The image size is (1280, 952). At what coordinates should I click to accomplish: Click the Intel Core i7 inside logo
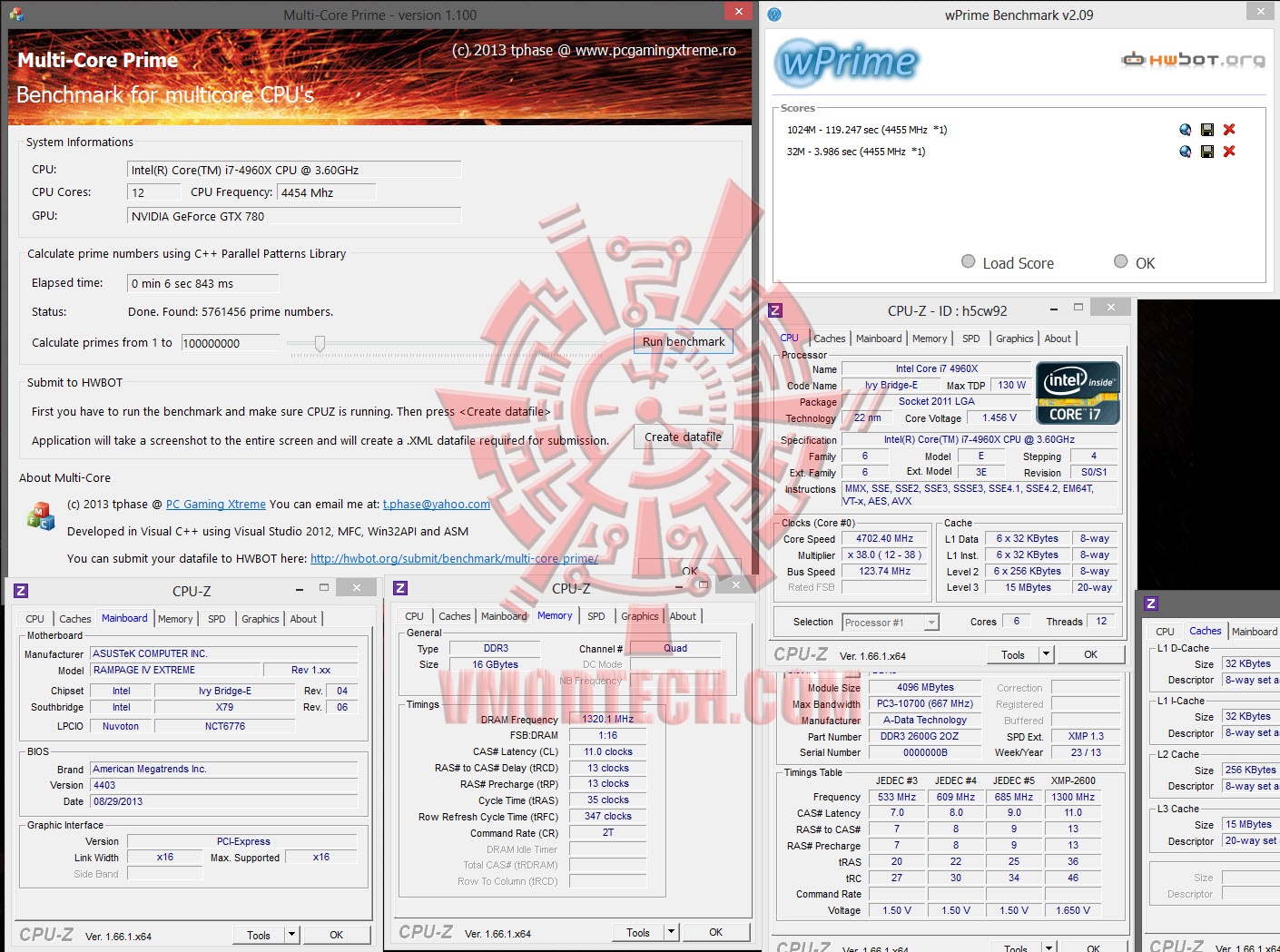[1078, 393]
